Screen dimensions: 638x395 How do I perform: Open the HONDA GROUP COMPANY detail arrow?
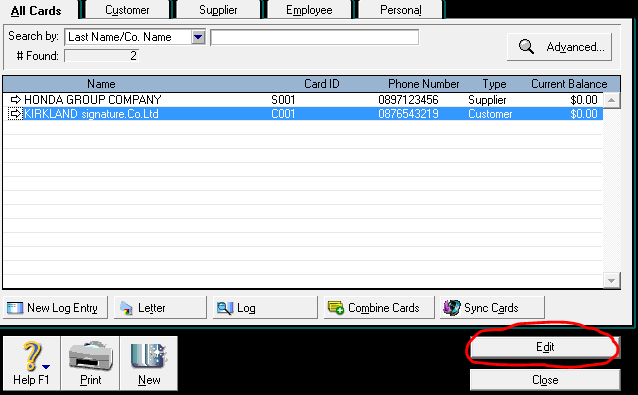click(15, 99)
